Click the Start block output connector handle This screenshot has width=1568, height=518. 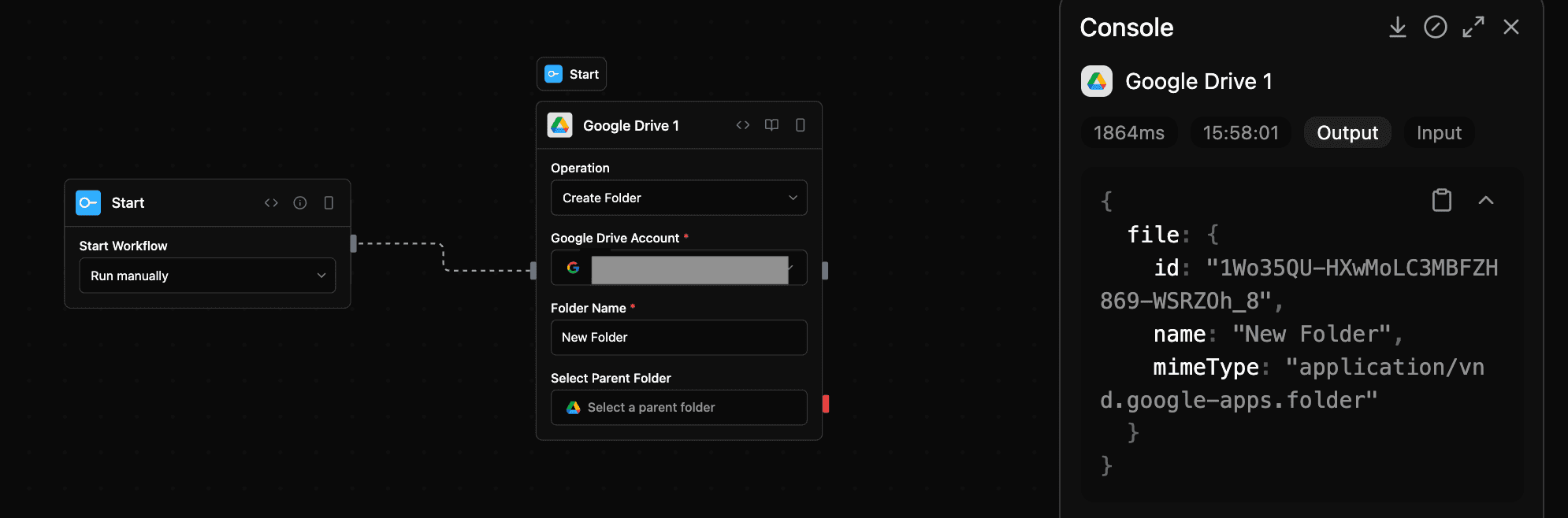tap(353, 243)
